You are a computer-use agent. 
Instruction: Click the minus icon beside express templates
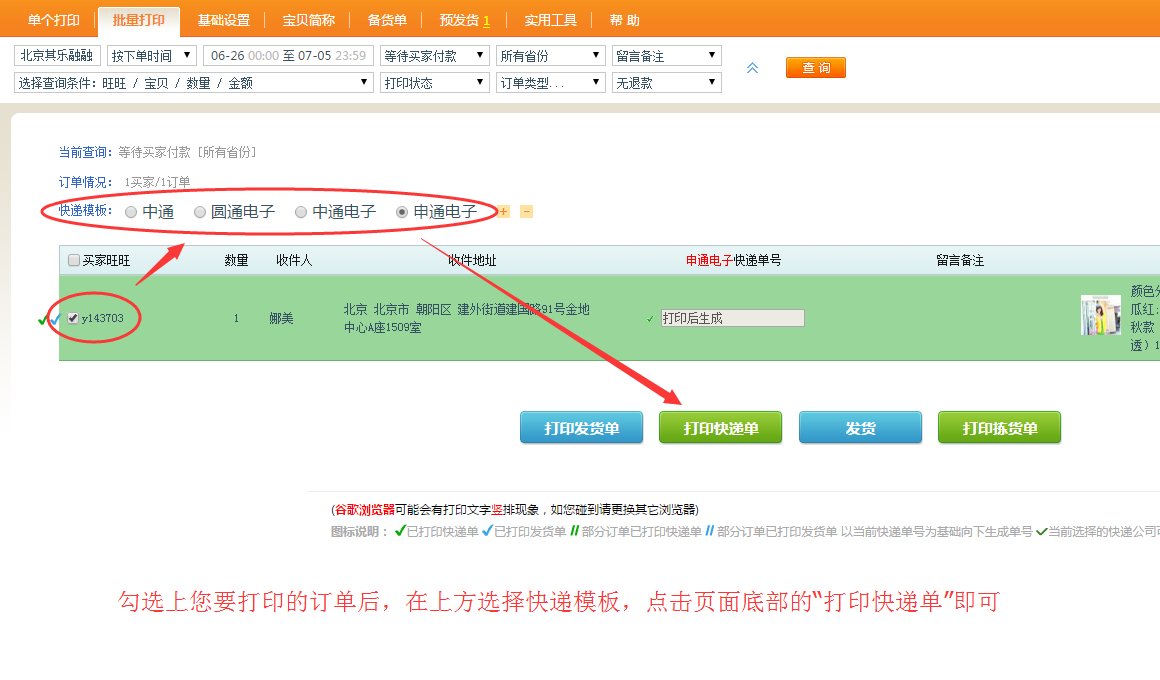tap(527, 212)
